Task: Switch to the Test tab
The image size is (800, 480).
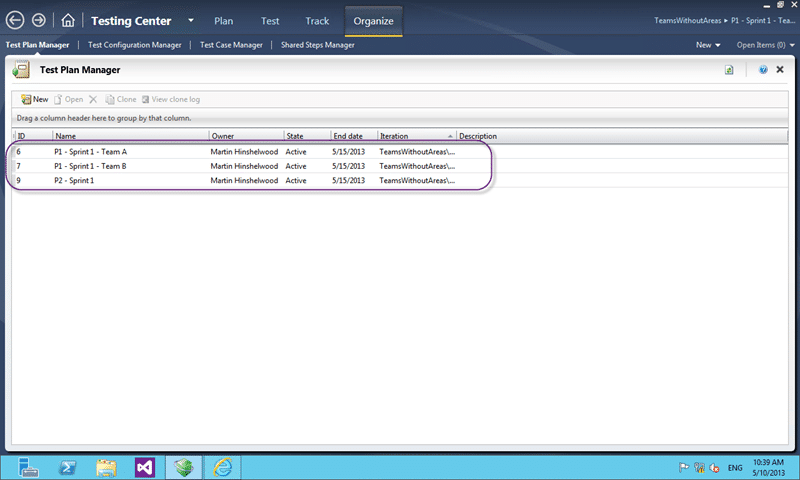Action: [x=270, y=21]
